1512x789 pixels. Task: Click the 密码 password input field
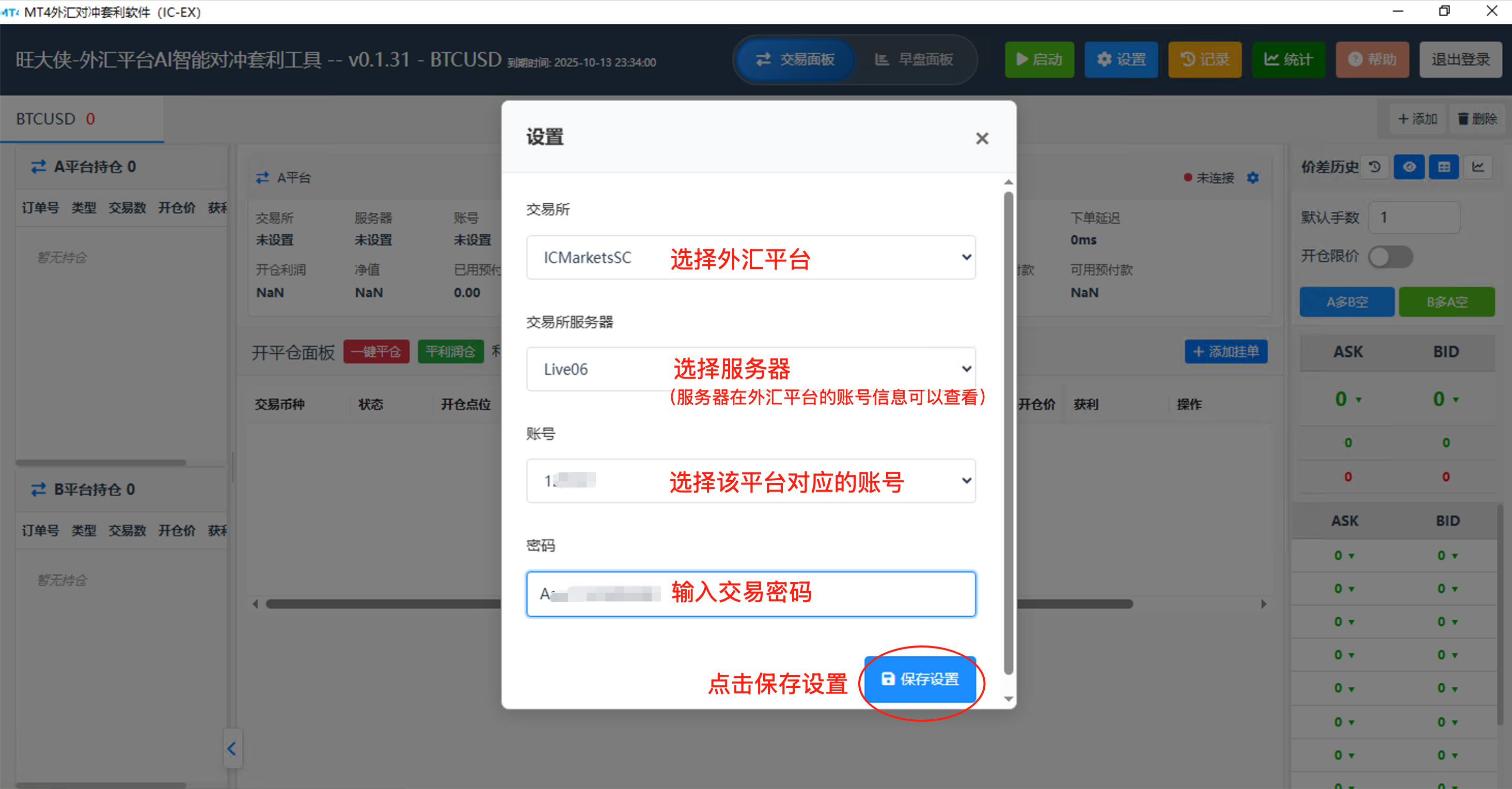751,593
